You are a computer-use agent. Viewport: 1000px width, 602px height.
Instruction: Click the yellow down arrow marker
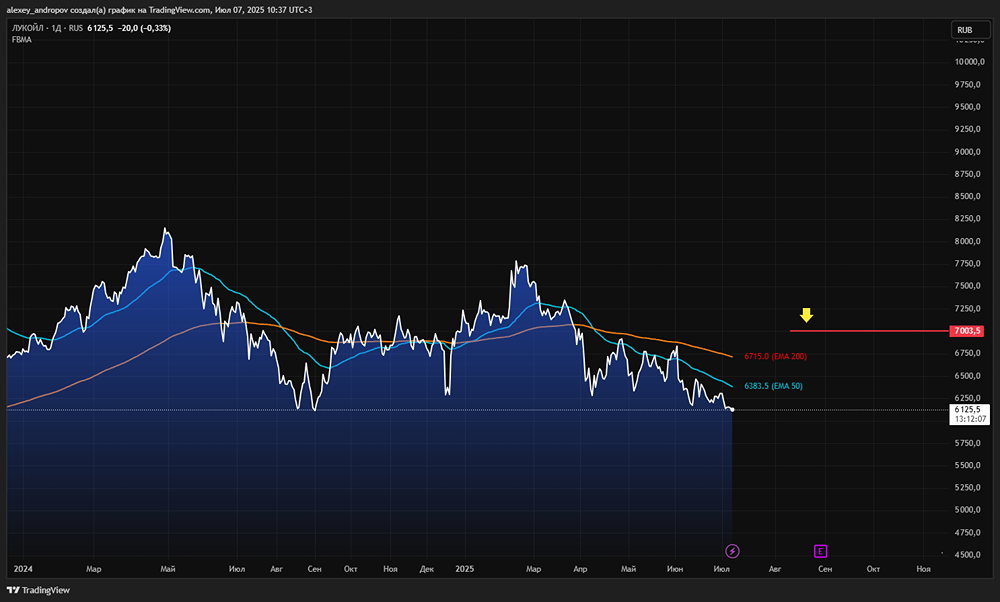[x=806, y=315]
